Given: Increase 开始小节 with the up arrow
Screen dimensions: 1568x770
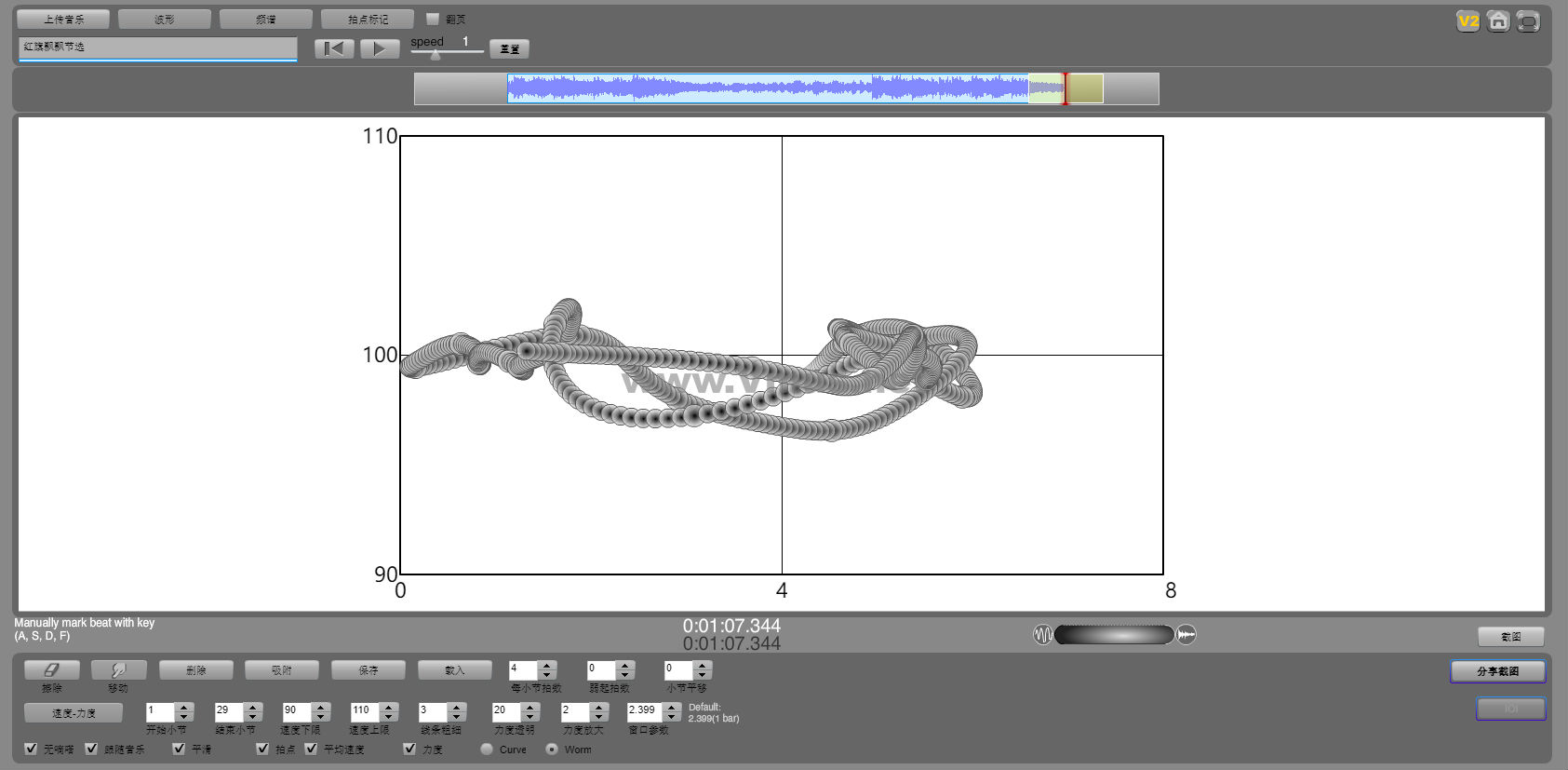Looking at the screenshot, I should [184, 708].
